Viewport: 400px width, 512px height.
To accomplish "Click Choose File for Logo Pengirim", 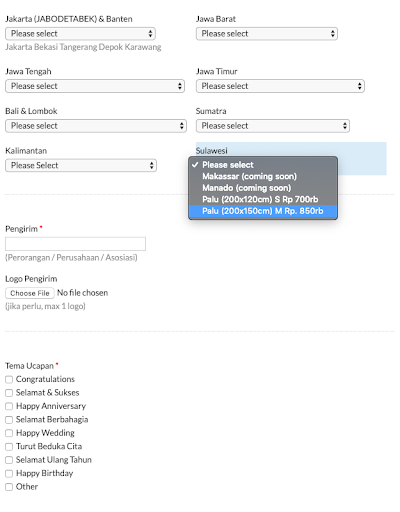I will click(30, 293).
